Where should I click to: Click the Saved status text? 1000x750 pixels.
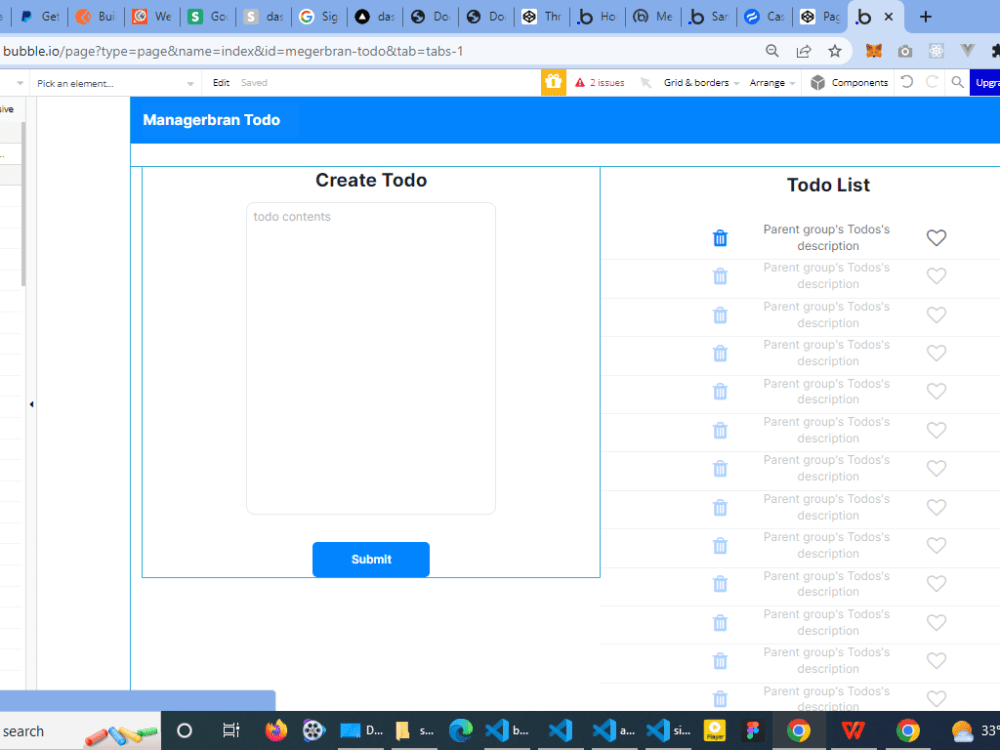click(x=254, y=83)
